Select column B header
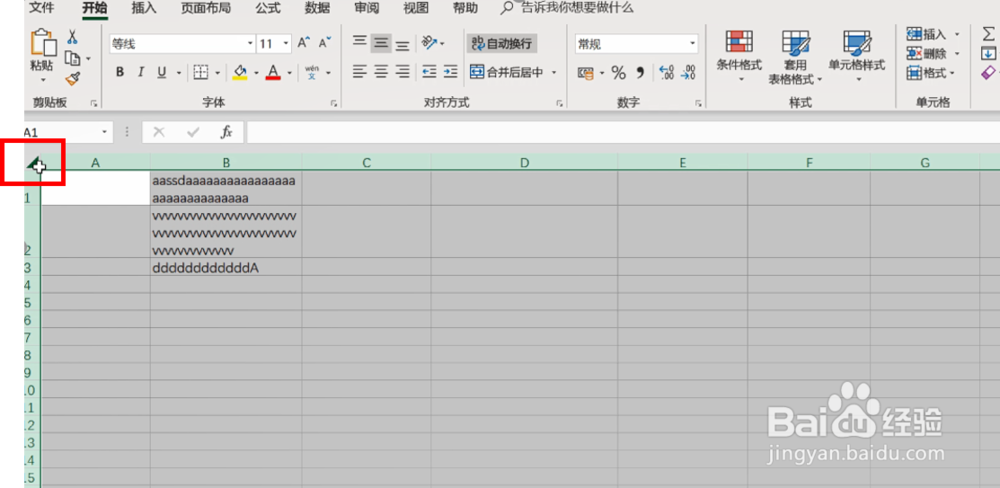The height and width of the screenshot is (488, 1000). 226,163
